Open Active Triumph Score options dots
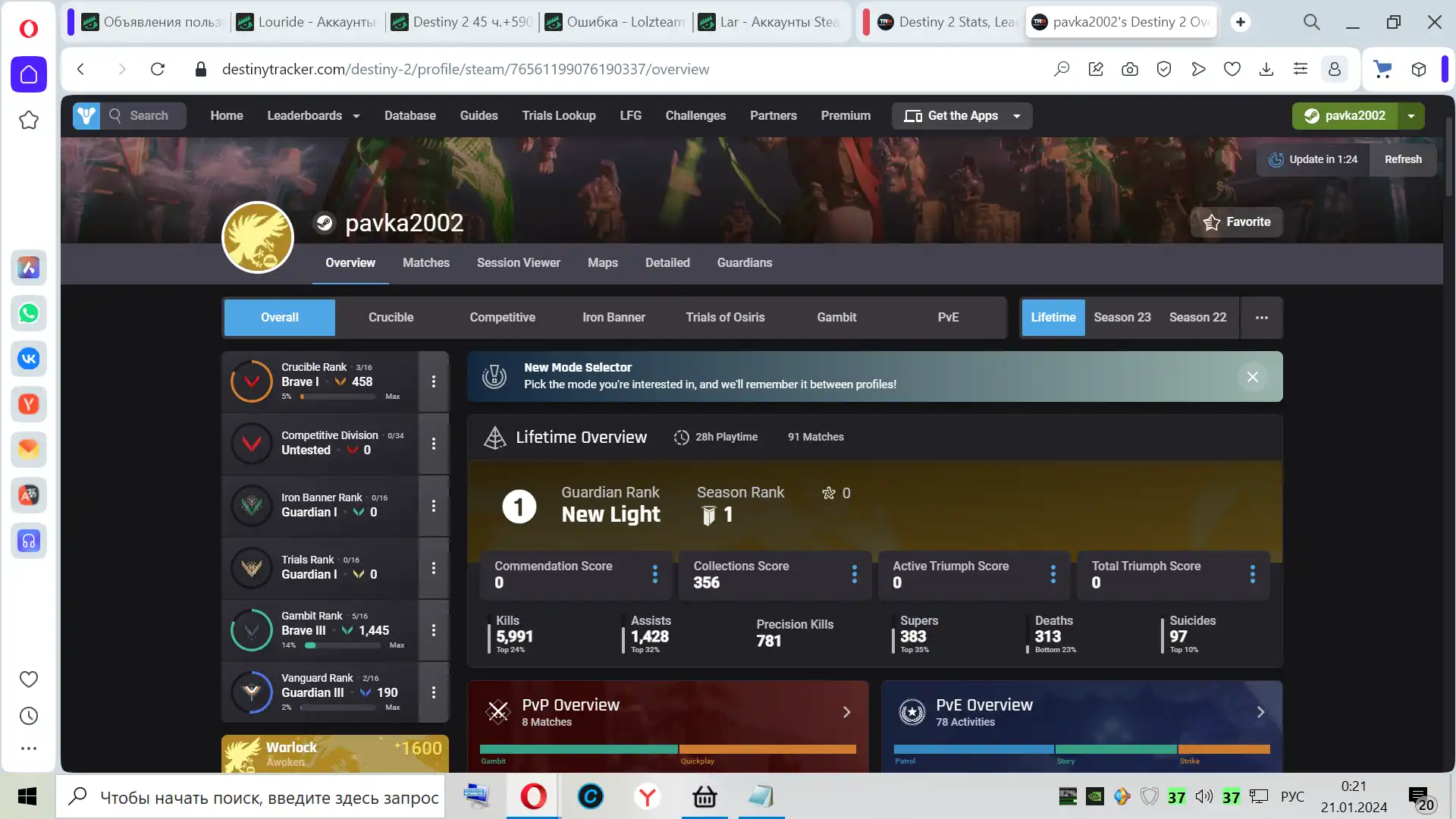The image size is (1456, 819). (1053, 574)
